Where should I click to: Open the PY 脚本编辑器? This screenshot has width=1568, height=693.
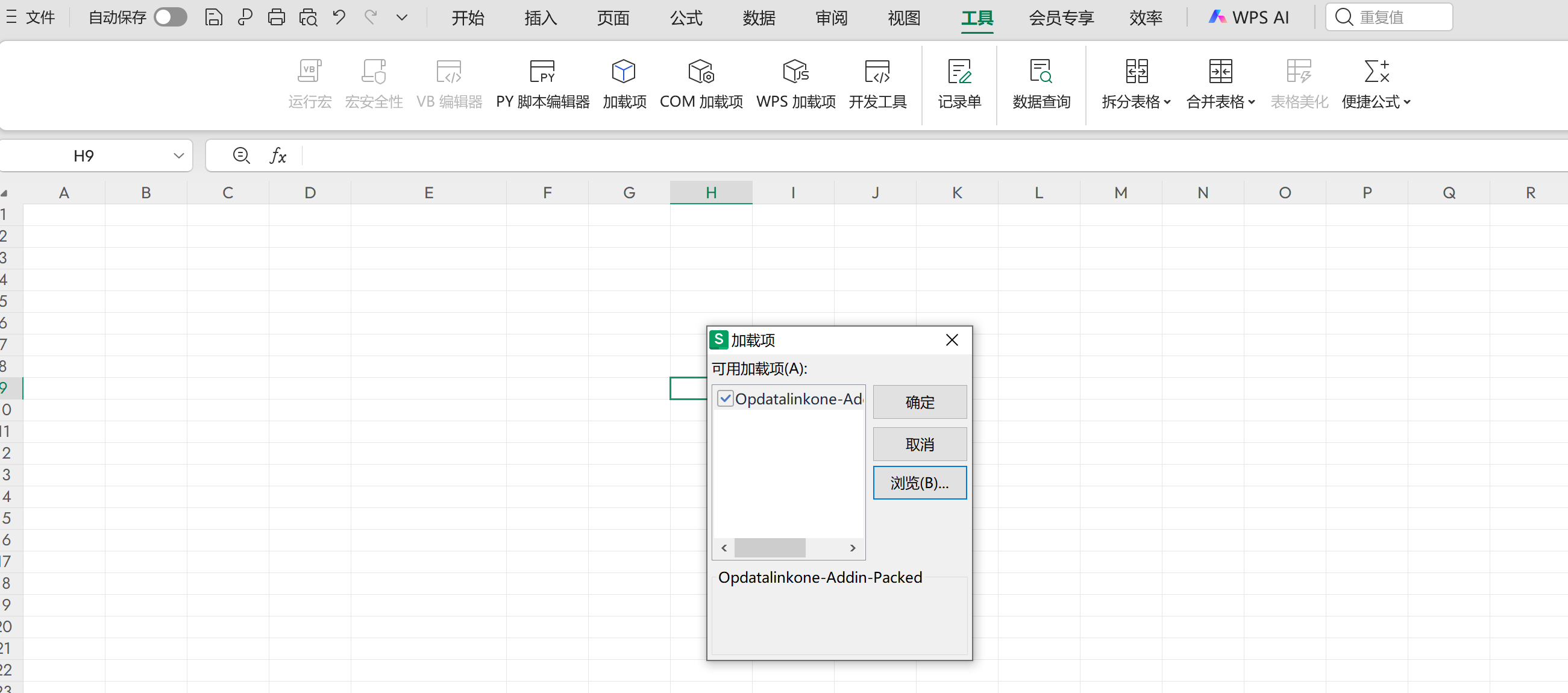pyautogui.click(x=542, y=82)
